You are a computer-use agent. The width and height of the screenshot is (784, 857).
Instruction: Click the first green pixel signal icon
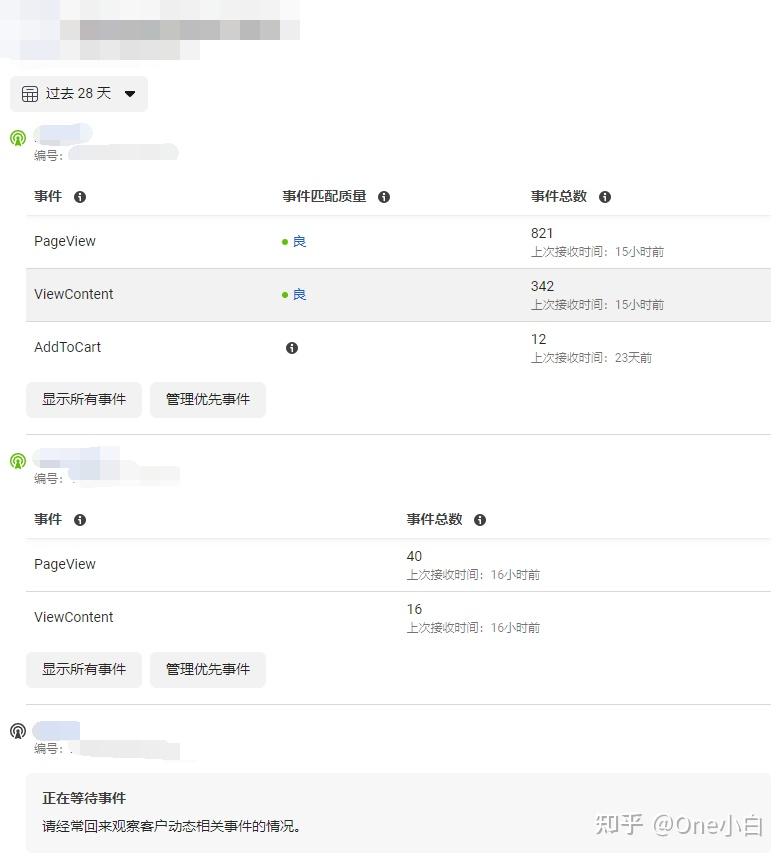pos(18,138)
